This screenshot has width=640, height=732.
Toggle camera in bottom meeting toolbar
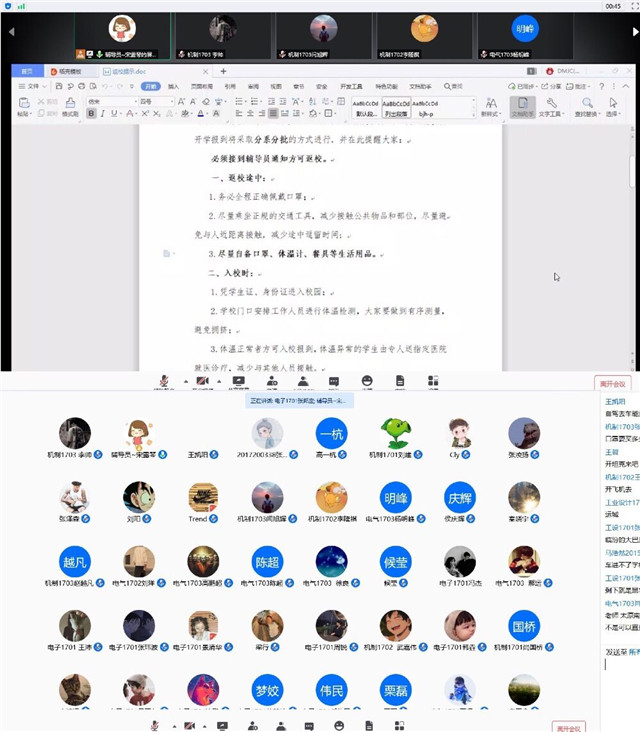190,726
